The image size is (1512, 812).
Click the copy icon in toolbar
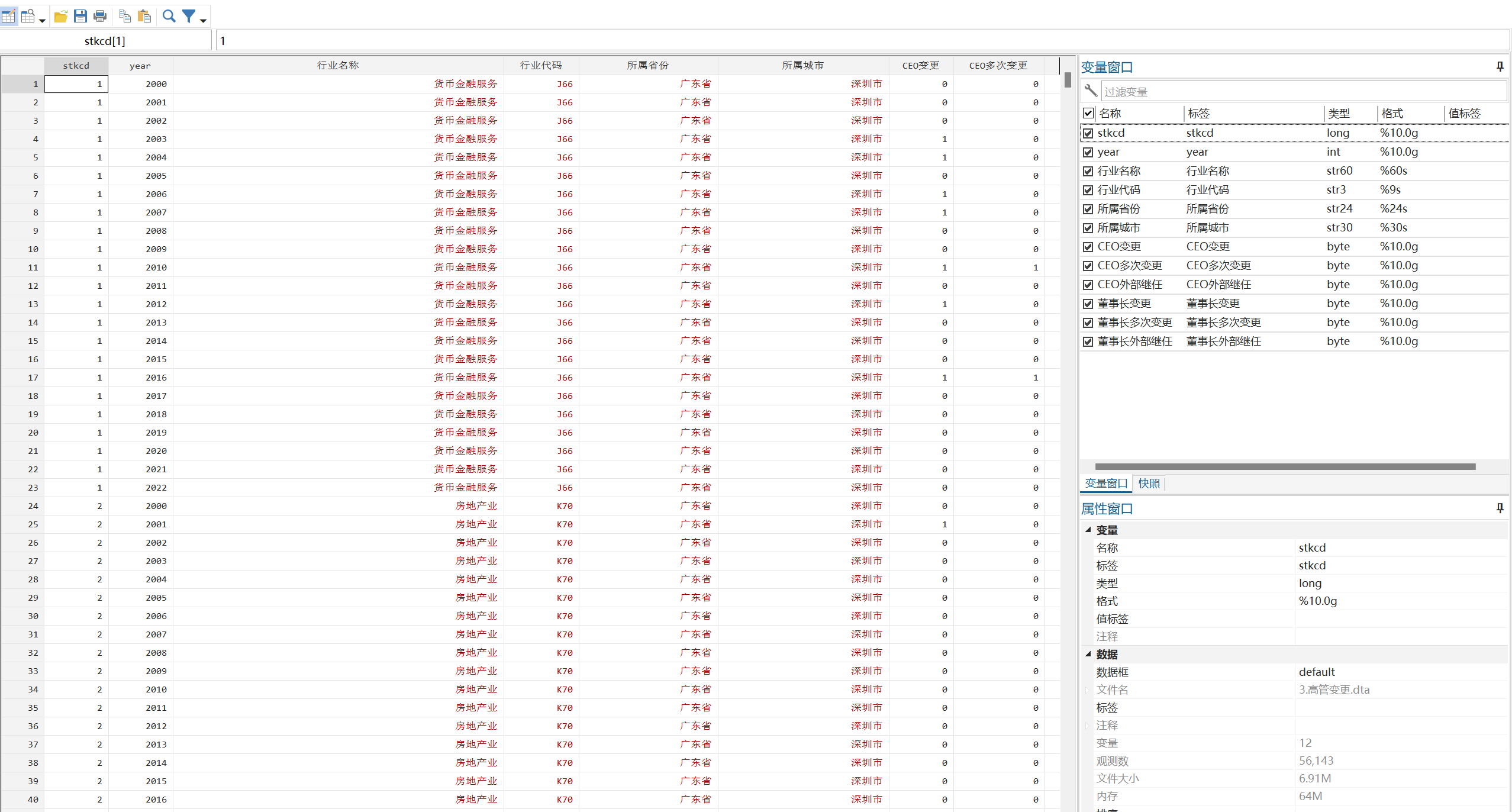(124, 16)
